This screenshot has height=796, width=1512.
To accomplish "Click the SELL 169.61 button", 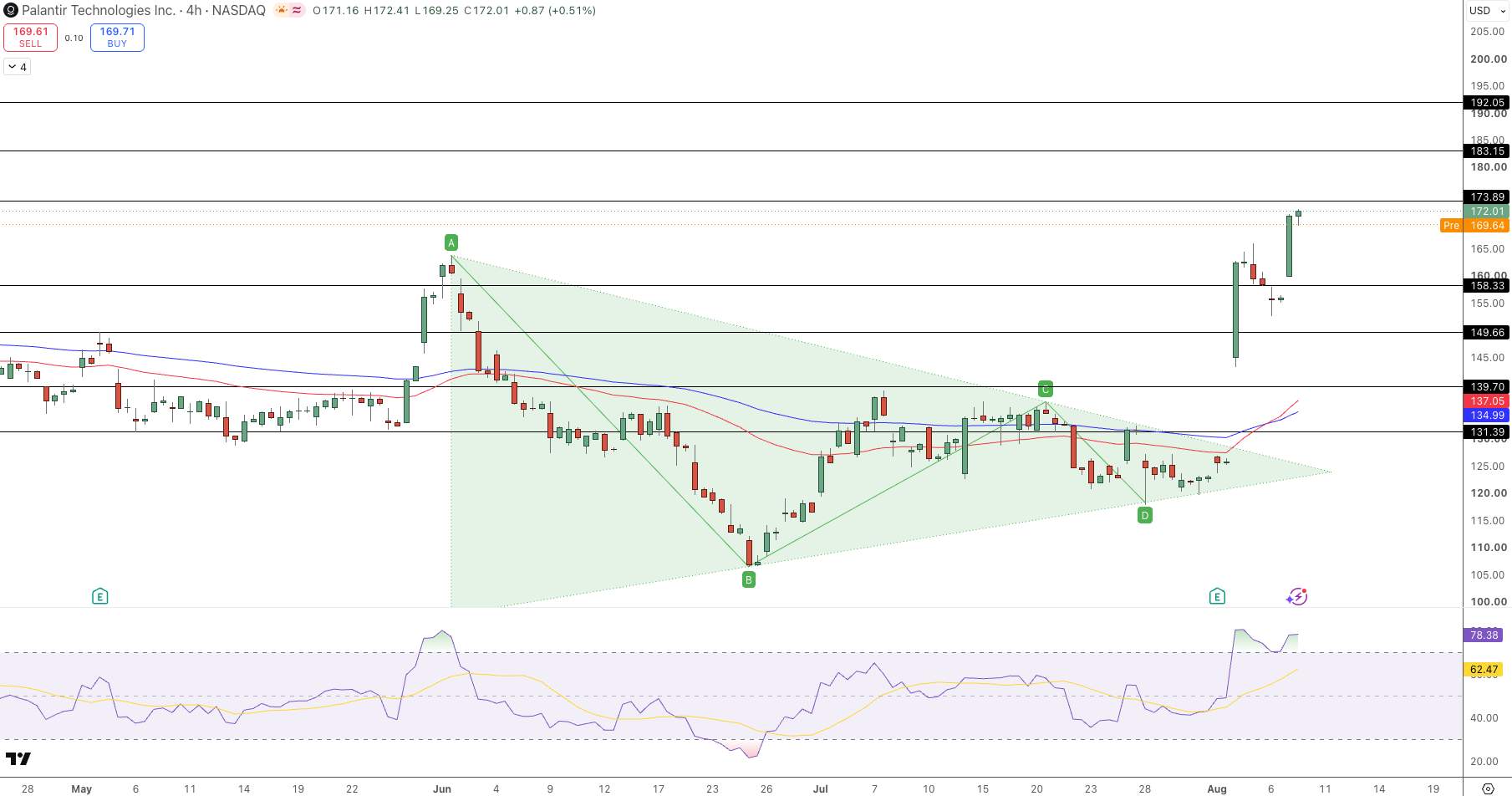I will click(30, 38).
